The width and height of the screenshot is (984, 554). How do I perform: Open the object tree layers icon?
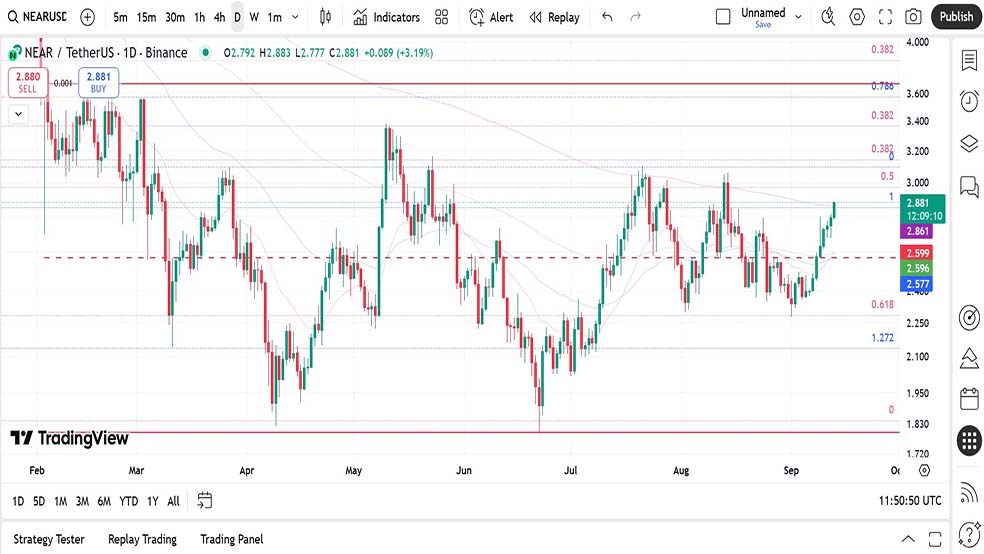(969, 144)
